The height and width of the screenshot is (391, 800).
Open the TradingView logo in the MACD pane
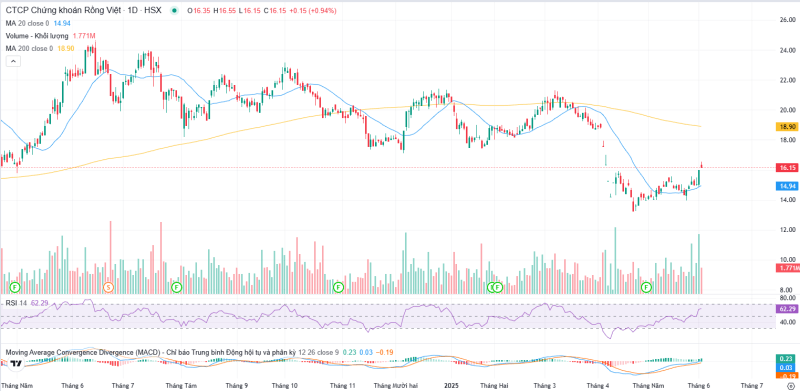click(16, 364)
